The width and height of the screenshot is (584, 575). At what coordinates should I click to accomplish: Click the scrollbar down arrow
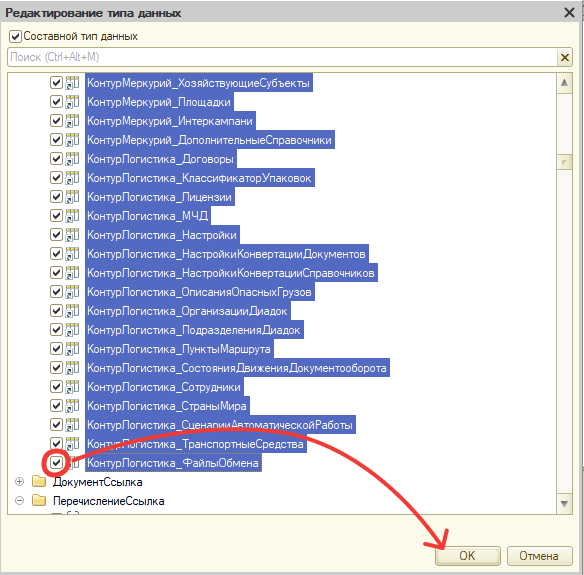[x=564, y=504]
